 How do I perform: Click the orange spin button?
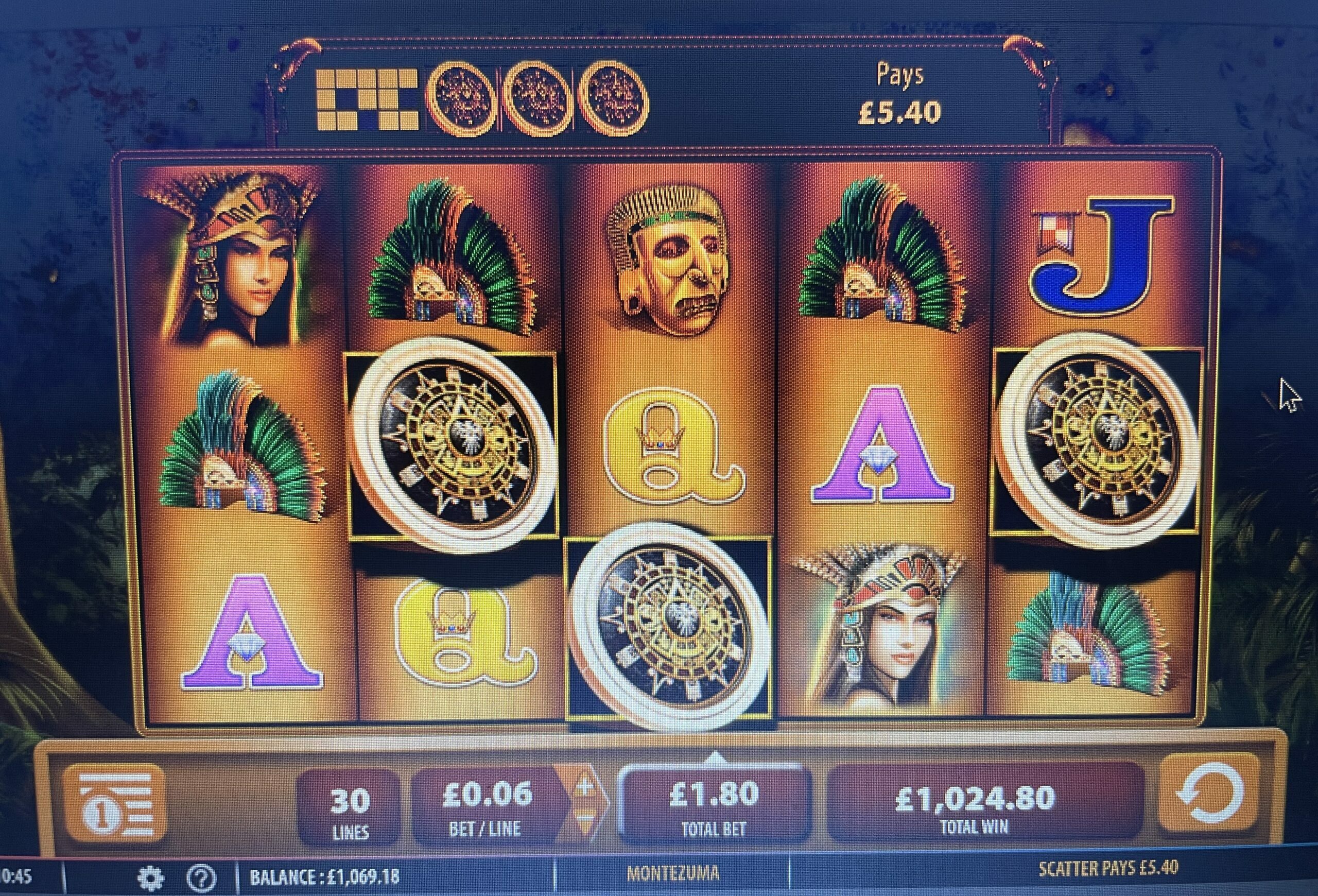(x=1208, y=798)
